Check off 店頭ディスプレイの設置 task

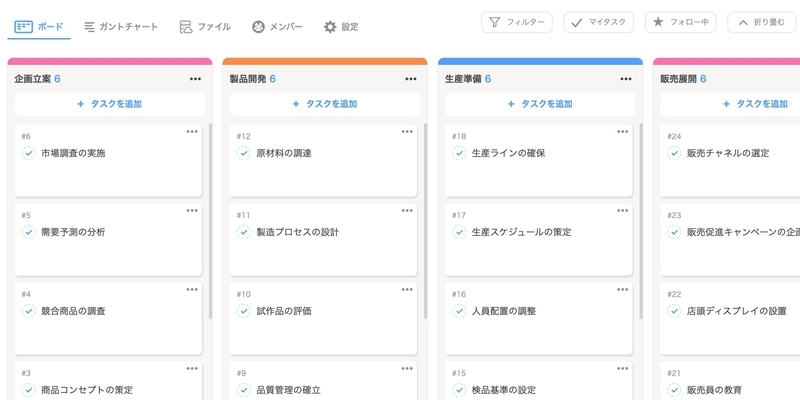pyautogui.click(x=674, y=311)
